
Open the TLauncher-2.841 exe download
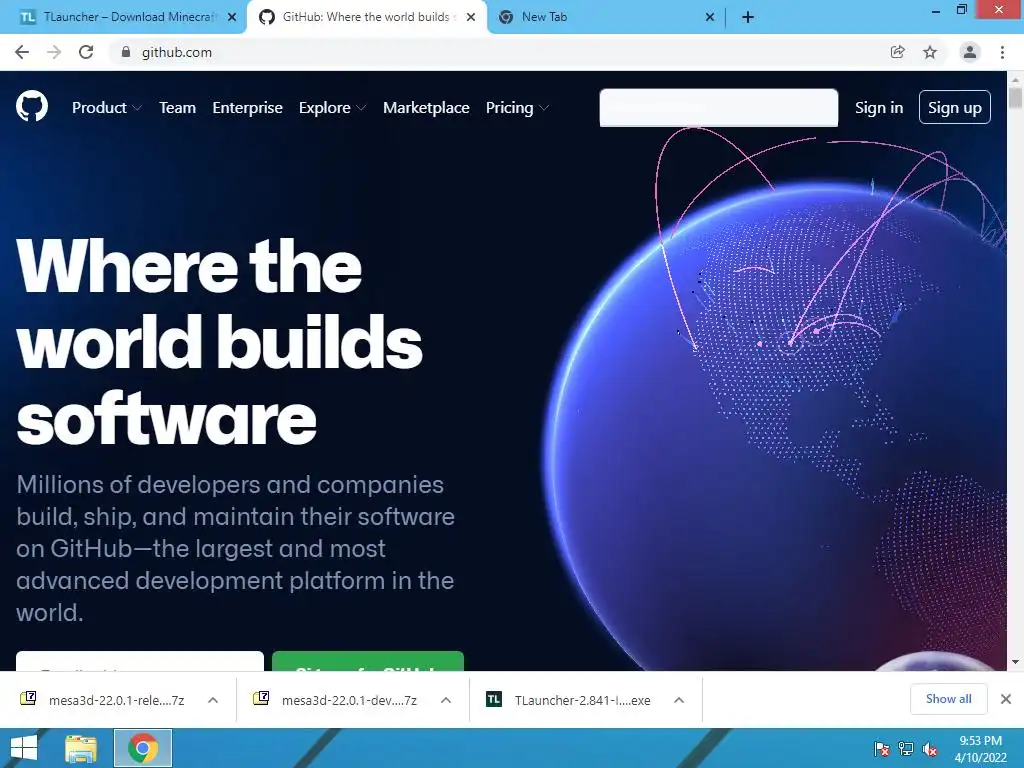[583, 700]
